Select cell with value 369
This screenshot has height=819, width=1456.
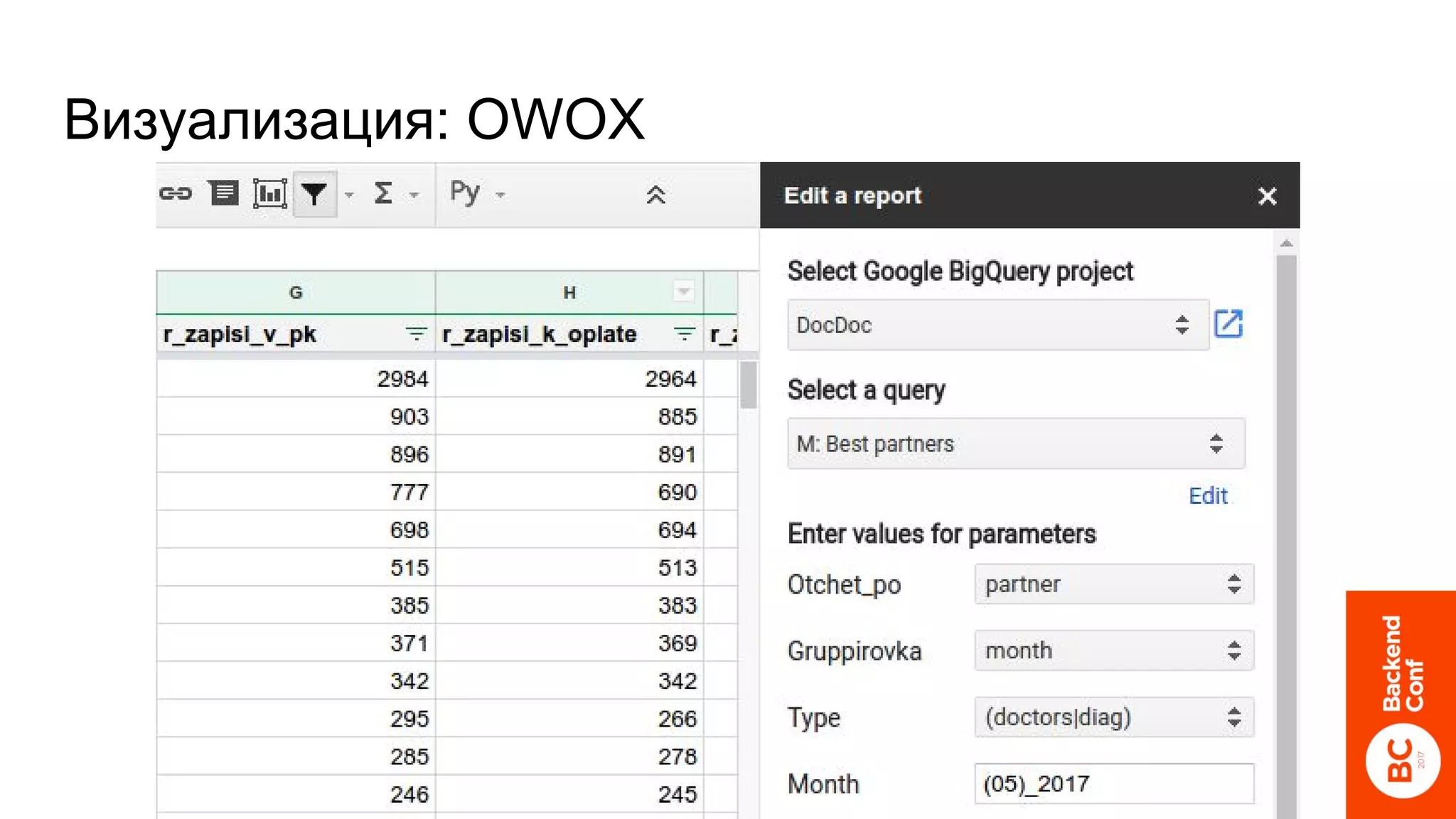[x=569, y=643]
